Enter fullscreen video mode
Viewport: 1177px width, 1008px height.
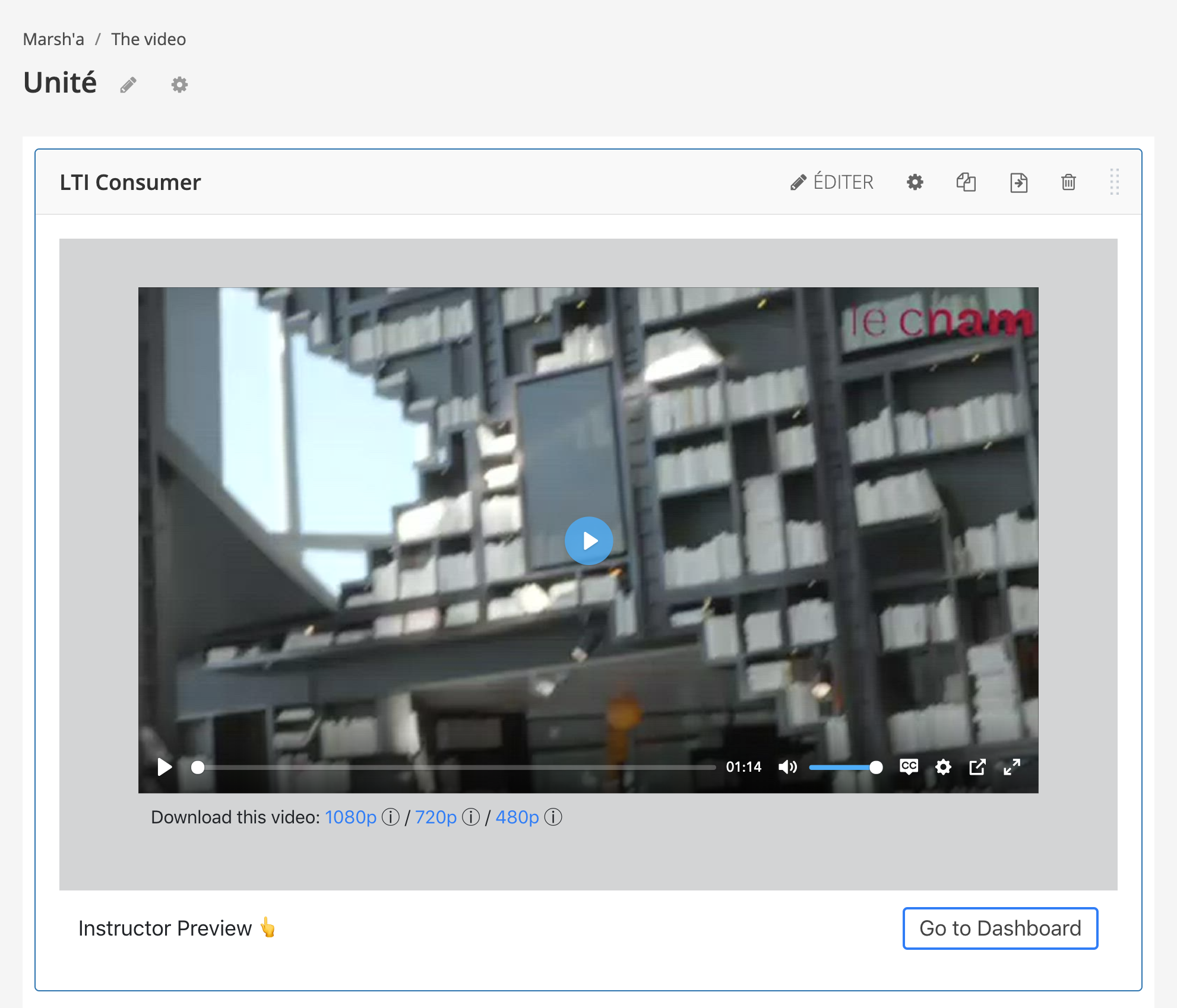click(x=1012, y=767)
